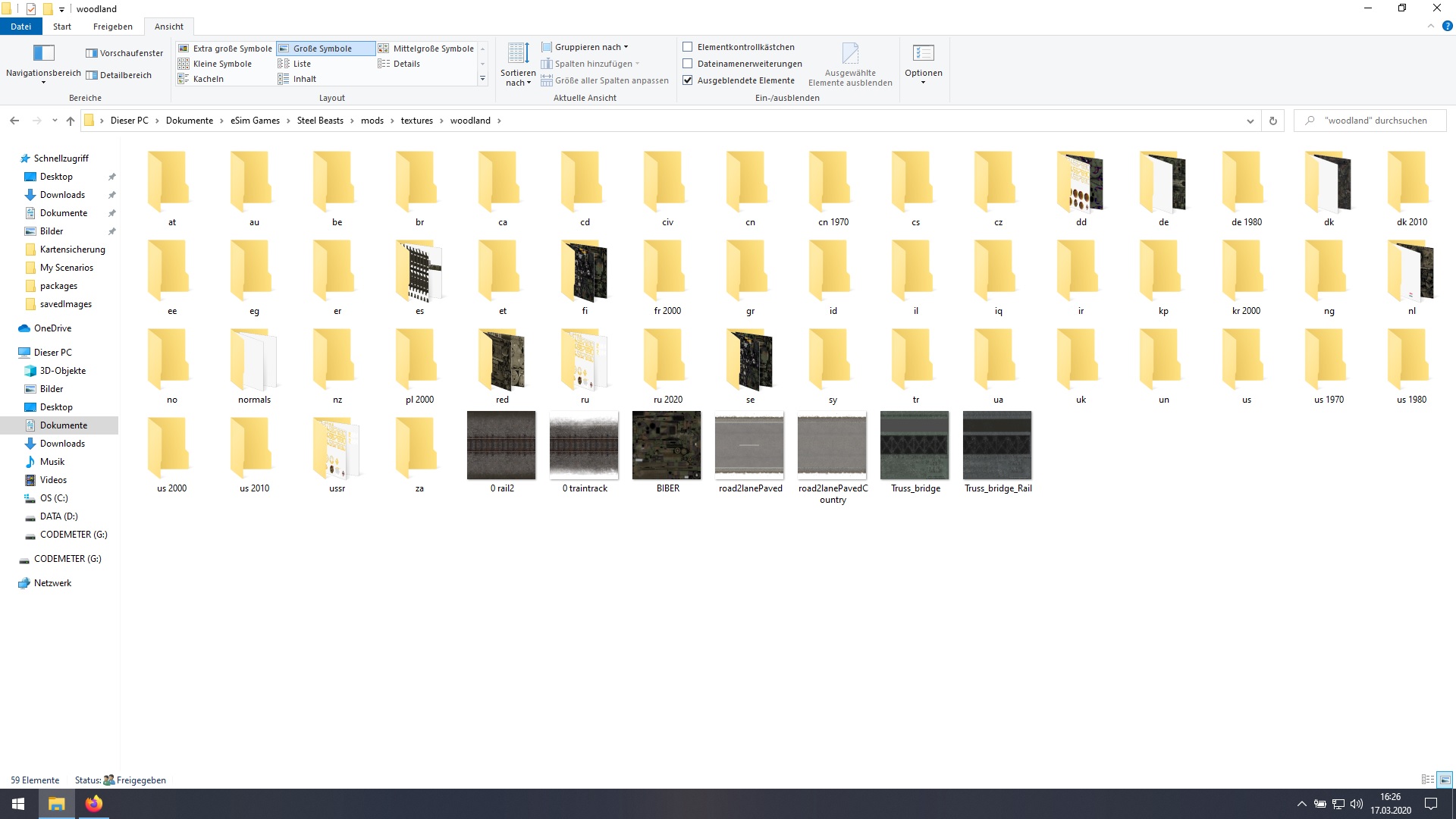The image size is (1456, 819).
Task: Expand the address bar history dropdown
Action: click(1250, 121)
